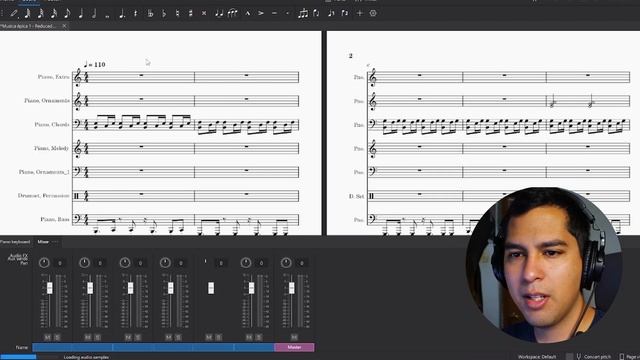The image size is (640, 360).
Task: Add accent articulation
Action: coord(261,13)
